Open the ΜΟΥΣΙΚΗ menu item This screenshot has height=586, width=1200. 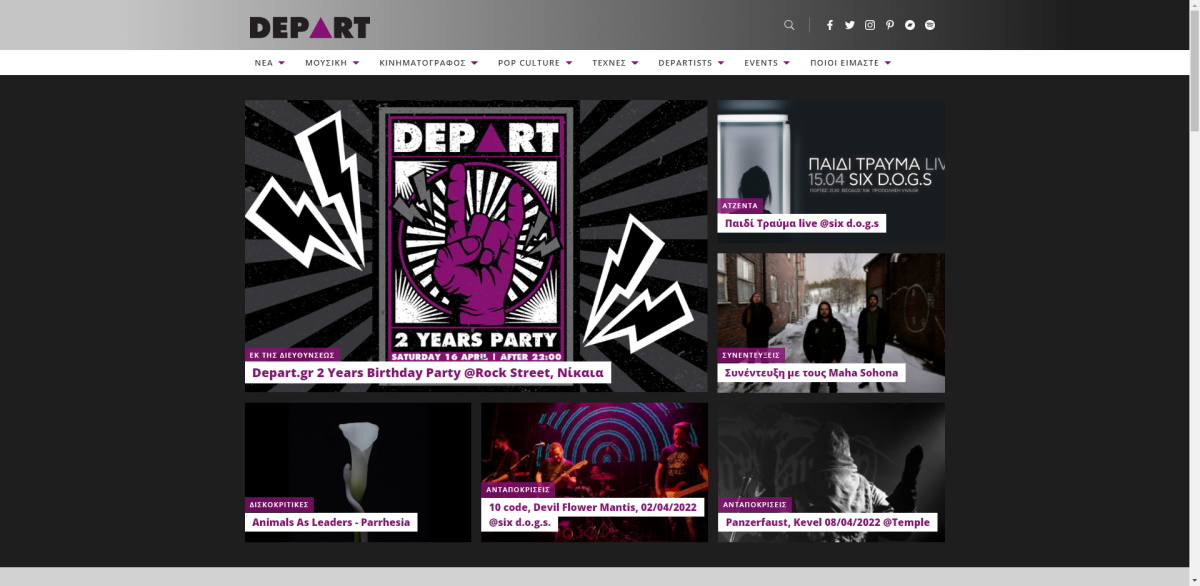point(326,63)
